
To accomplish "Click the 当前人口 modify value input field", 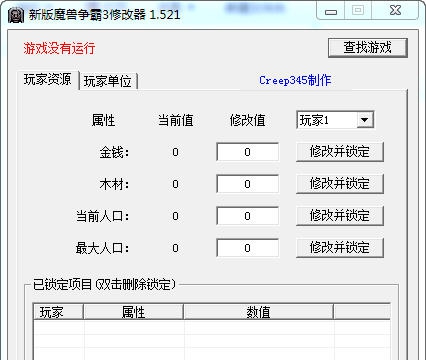I will click(x=247, y=216).
